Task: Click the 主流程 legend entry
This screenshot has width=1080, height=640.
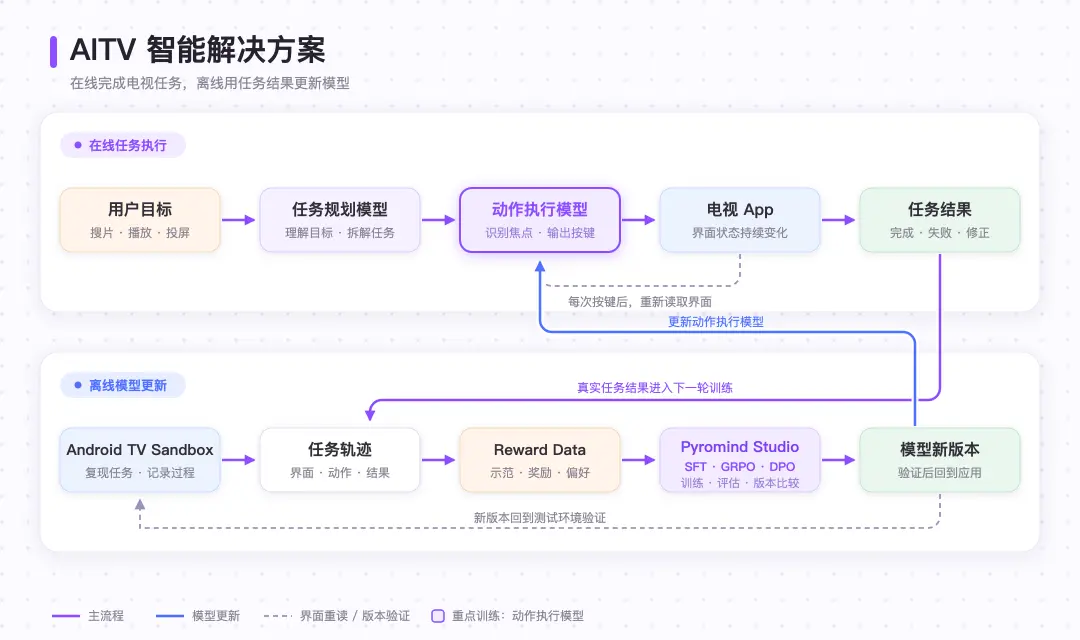Action: click(88, 616)
